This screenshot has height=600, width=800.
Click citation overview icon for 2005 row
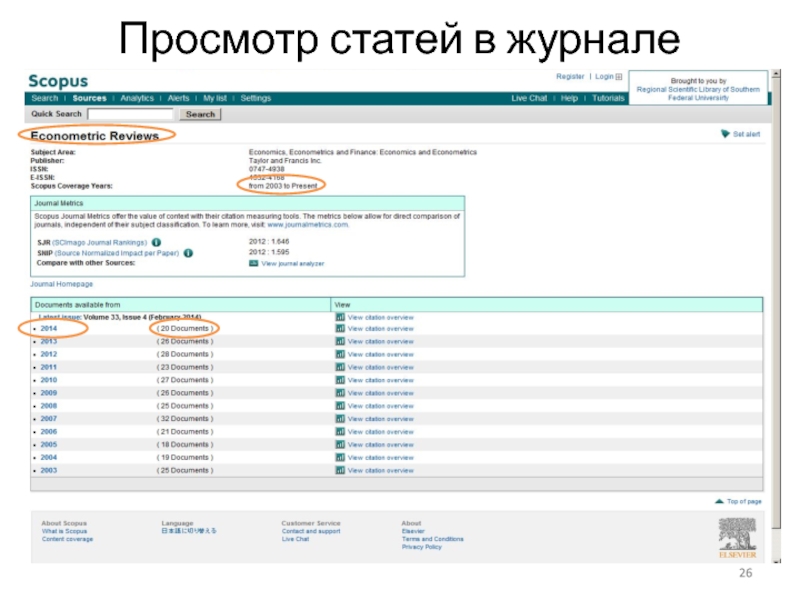[340, 445]
